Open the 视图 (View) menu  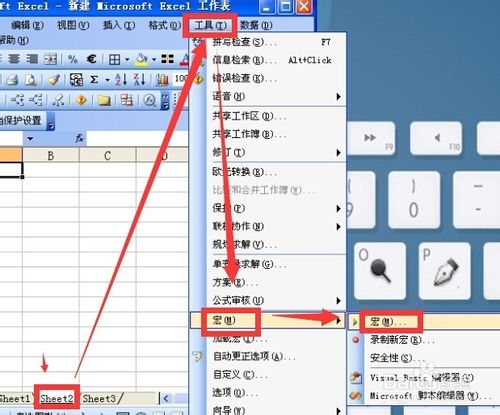click(73, 25)
